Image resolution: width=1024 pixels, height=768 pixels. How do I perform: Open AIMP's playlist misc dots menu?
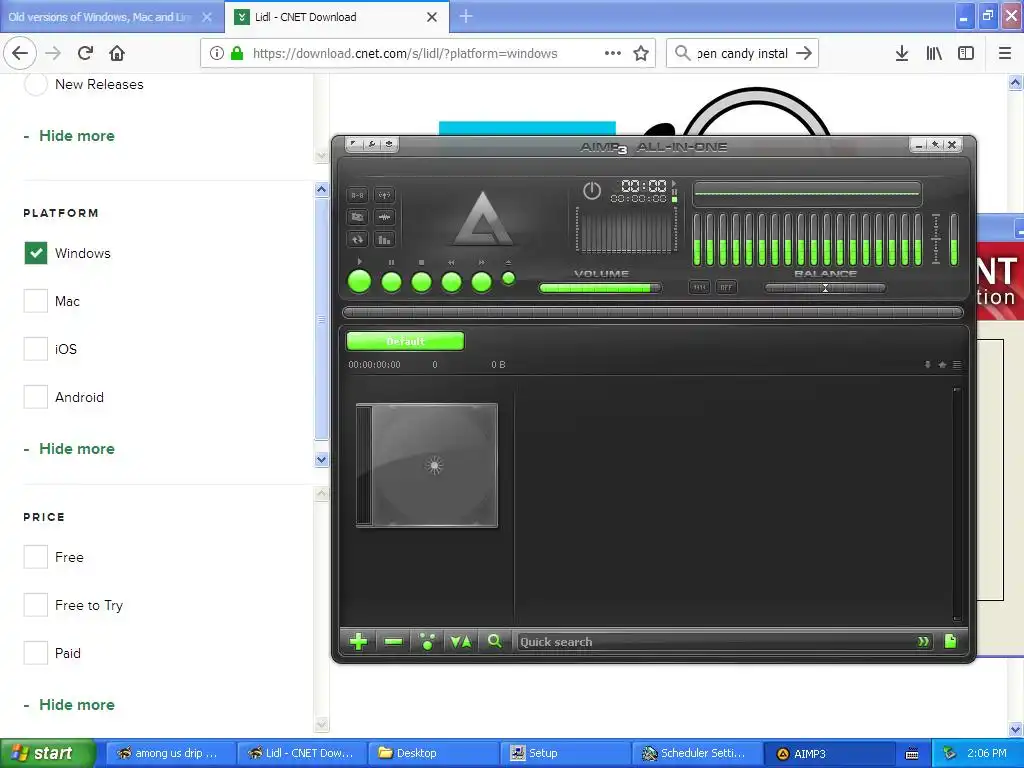coord(427,642)
